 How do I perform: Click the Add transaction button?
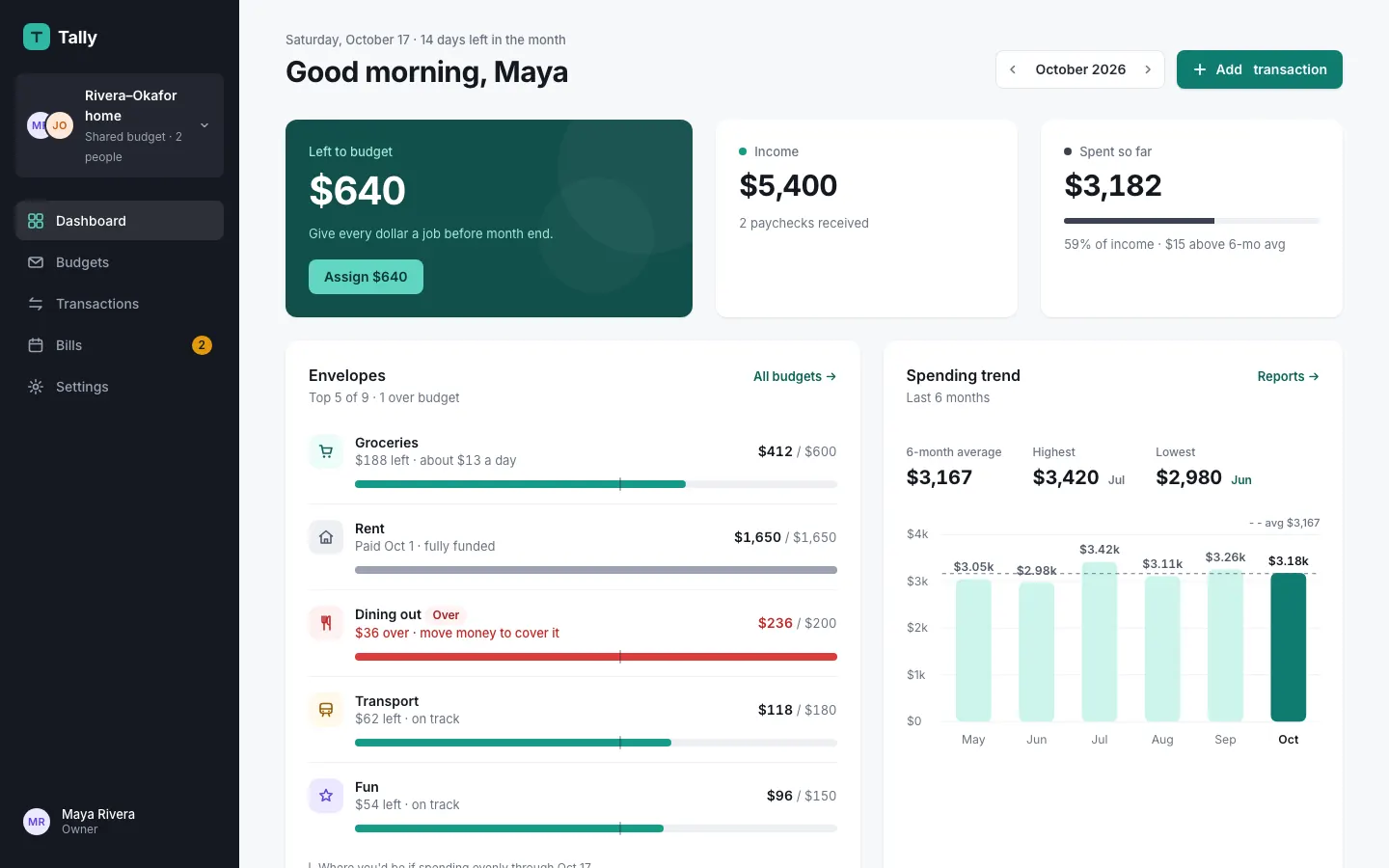1260,69
